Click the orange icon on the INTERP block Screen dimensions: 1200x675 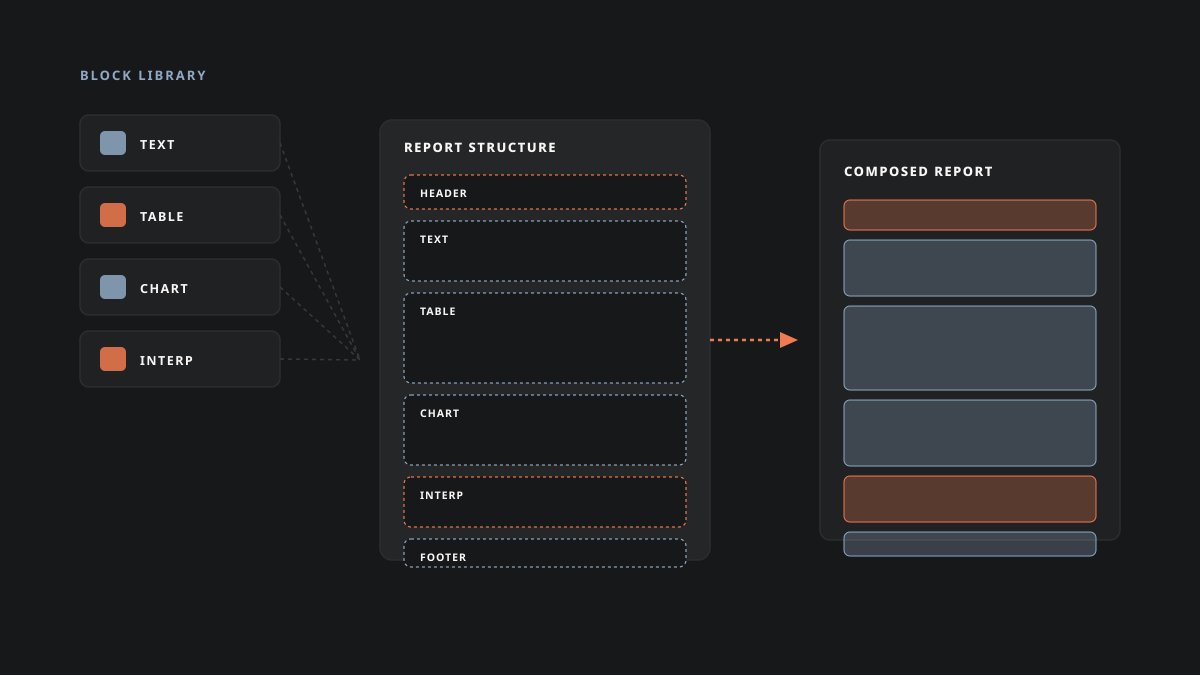tap(113, 359)
